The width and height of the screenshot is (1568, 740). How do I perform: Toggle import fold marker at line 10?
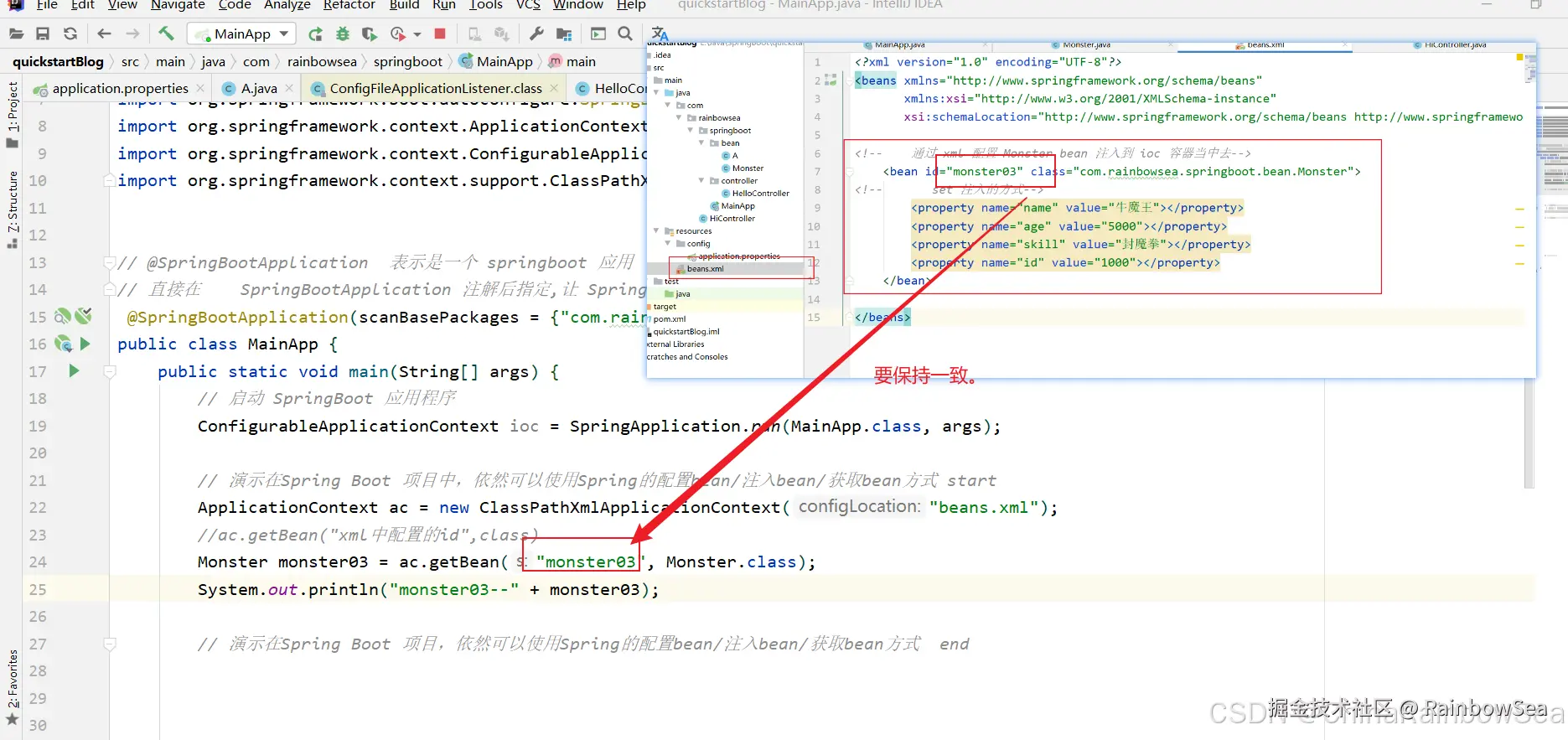[x=109, y=180]
